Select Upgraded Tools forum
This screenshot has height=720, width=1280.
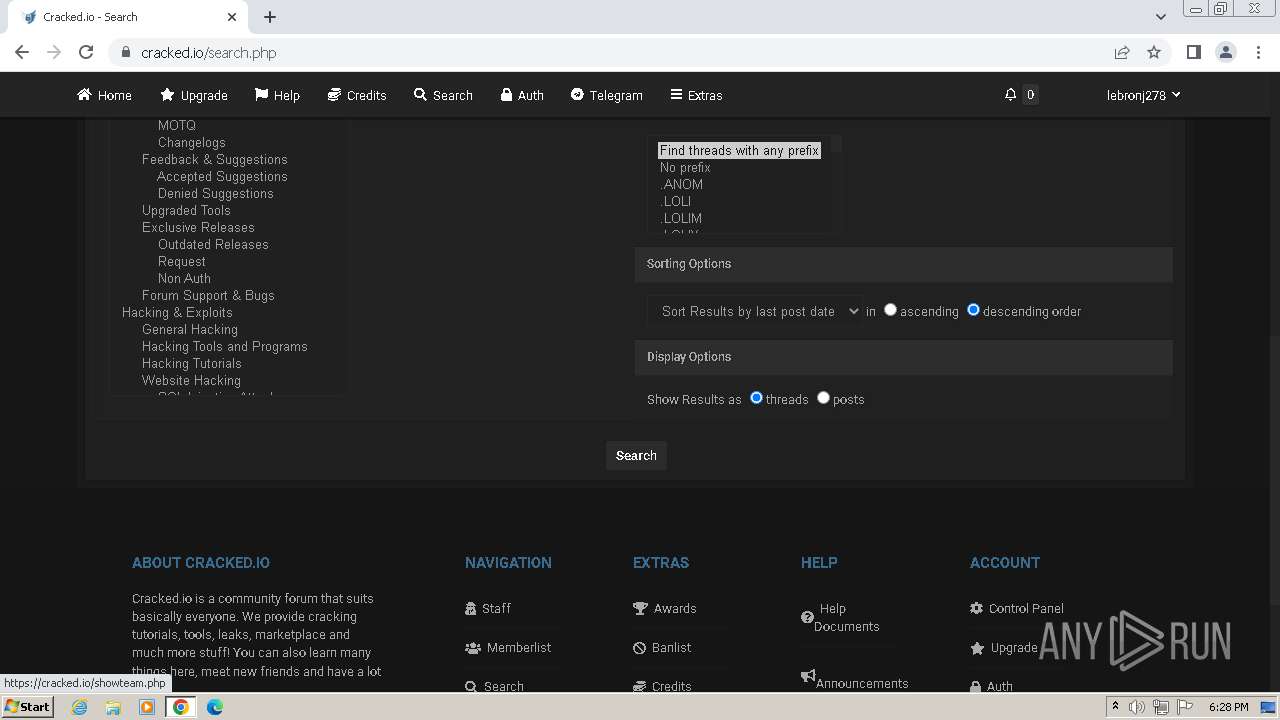(186, 210)
